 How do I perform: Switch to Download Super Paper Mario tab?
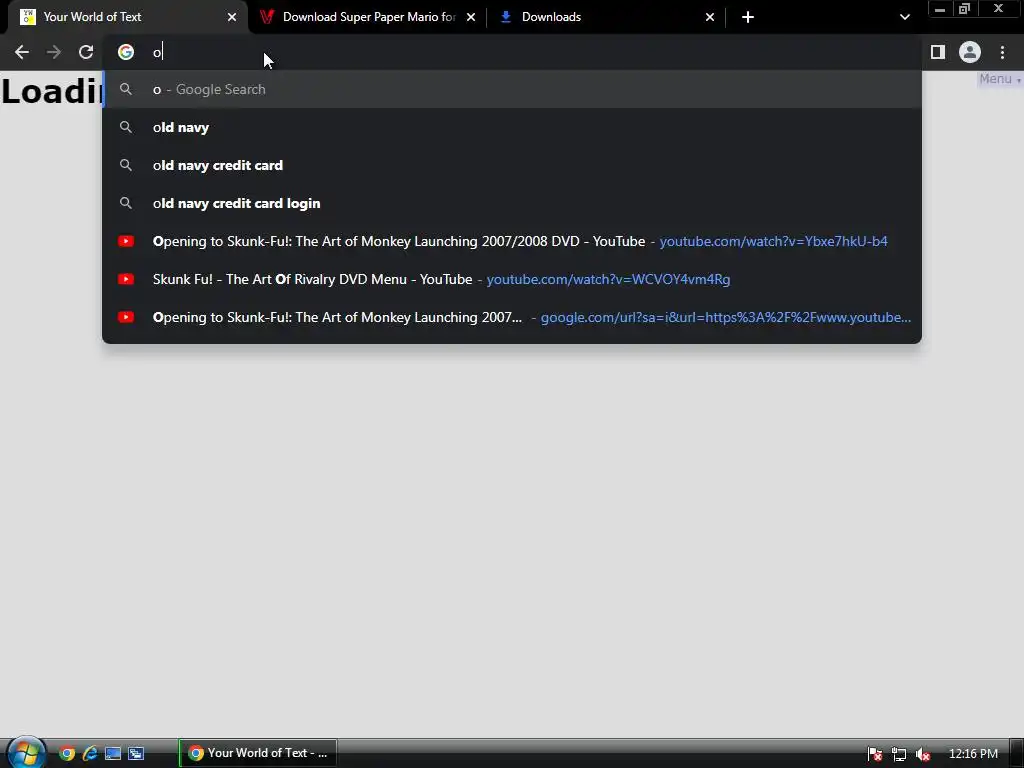point(368,17)
